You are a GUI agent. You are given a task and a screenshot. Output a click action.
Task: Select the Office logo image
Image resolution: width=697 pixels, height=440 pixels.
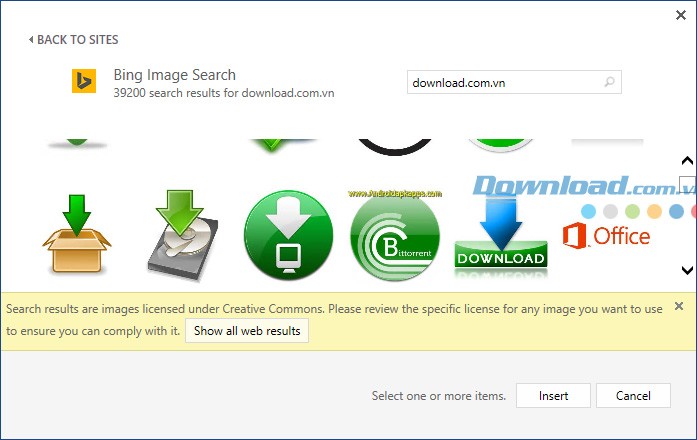pos(606,236)
